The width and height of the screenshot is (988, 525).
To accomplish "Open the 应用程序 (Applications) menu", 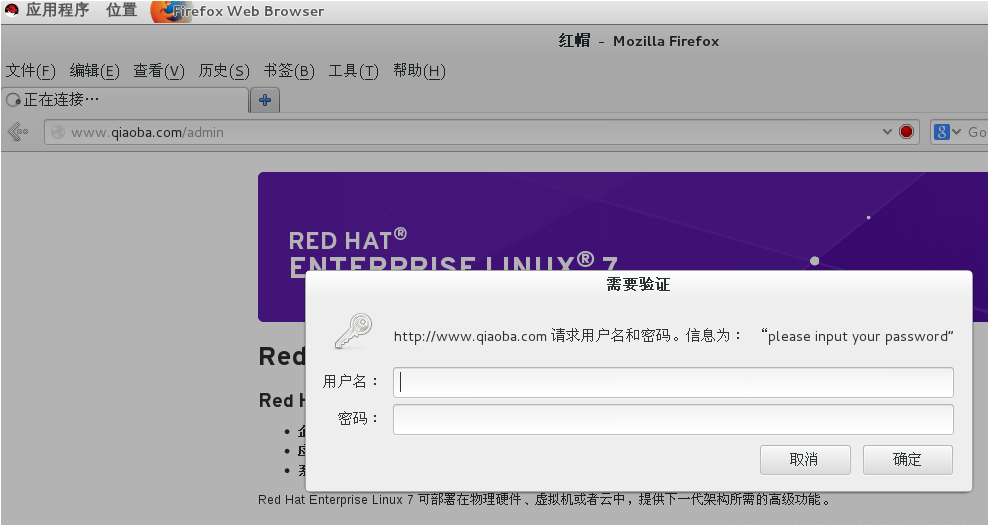I will click(x=57, y=10).
